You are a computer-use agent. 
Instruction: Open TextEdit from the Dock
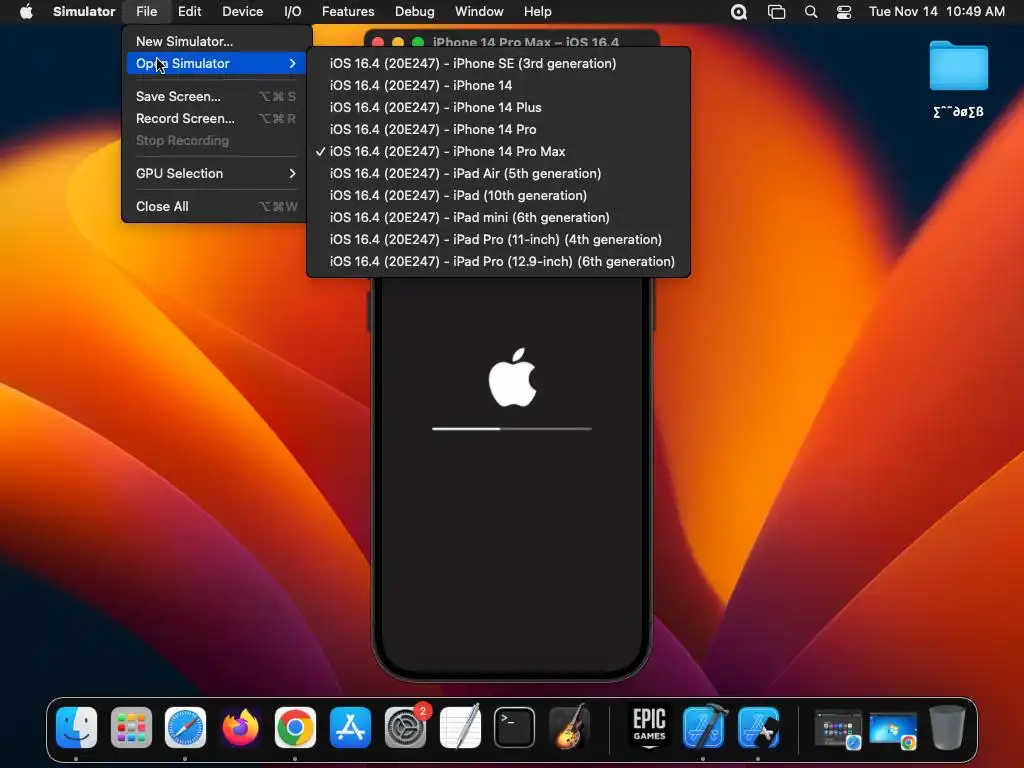(x=460, y=728)
